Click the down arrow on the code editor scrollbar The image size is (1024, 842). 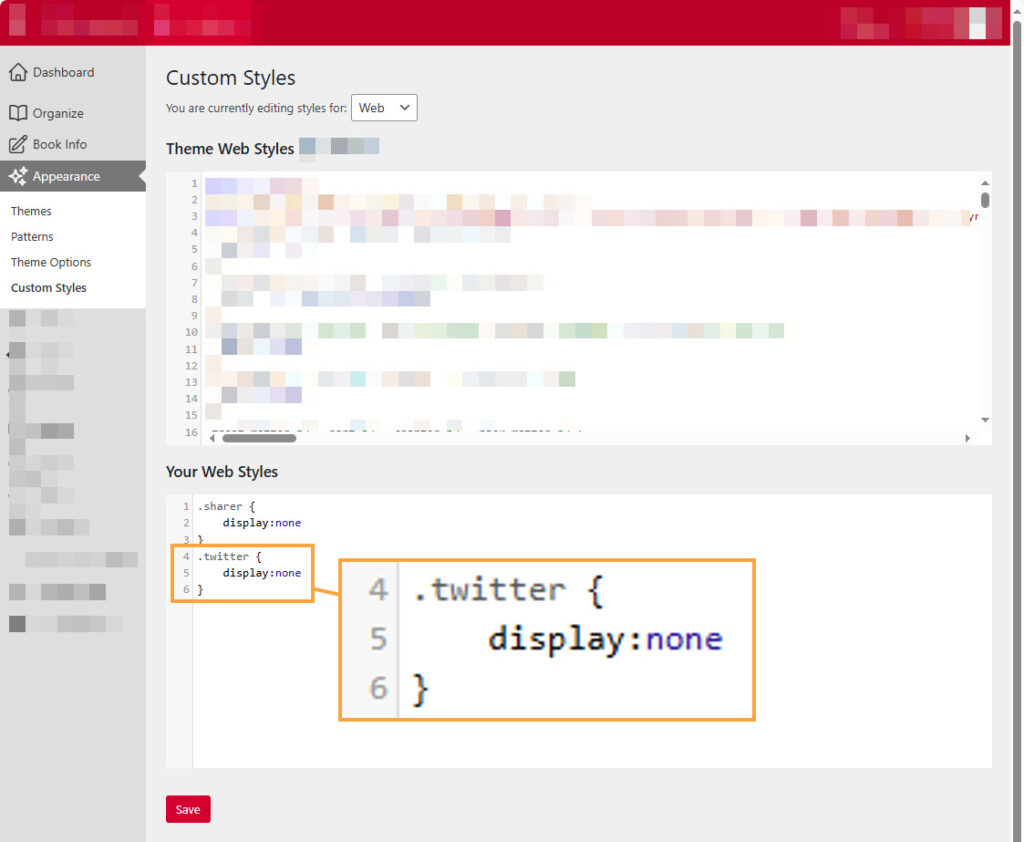(985, 421)
